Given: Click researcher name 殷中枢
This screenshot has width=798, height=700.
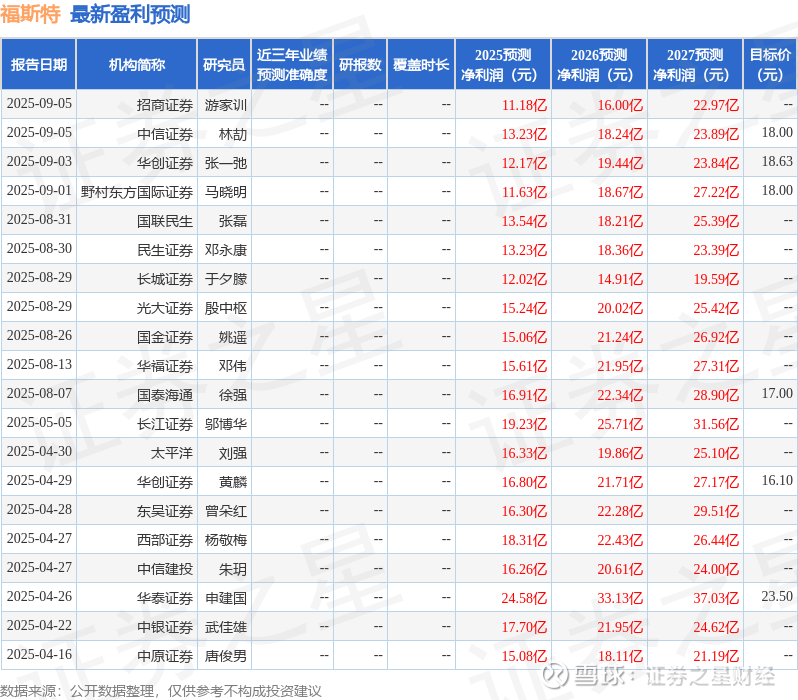Looking at the screenshot, I should (x=226, y=309).
